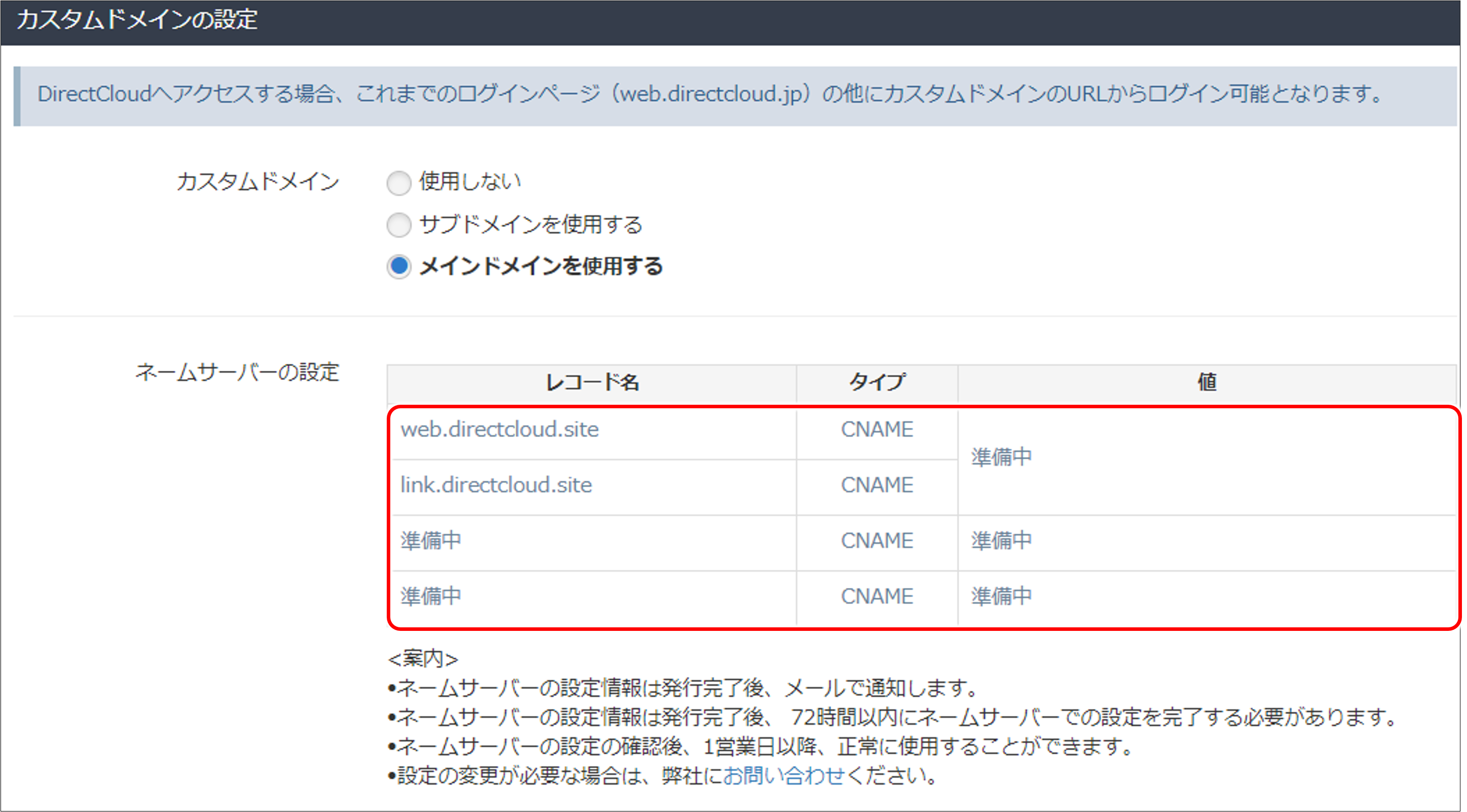The image size is (1467, 812).
Task: Click the <案内> heading
Action: [x=423, y=659]
